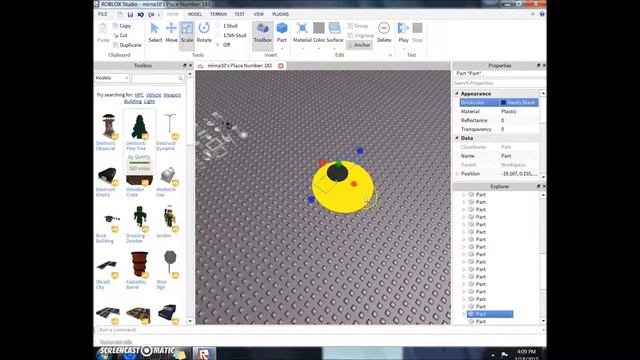Click the Search Properties field
The image size is (640, 360).
pos(499,83)
